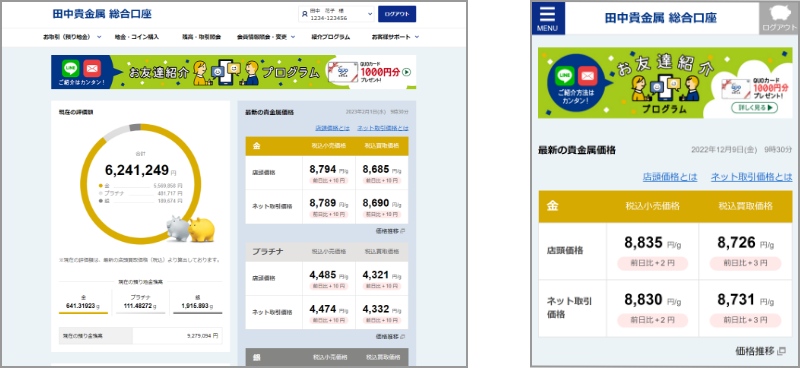Click the total 6,241,249 円 in the chart
The width and height of the screenshot is (800, 368).
tap(140, 170)
